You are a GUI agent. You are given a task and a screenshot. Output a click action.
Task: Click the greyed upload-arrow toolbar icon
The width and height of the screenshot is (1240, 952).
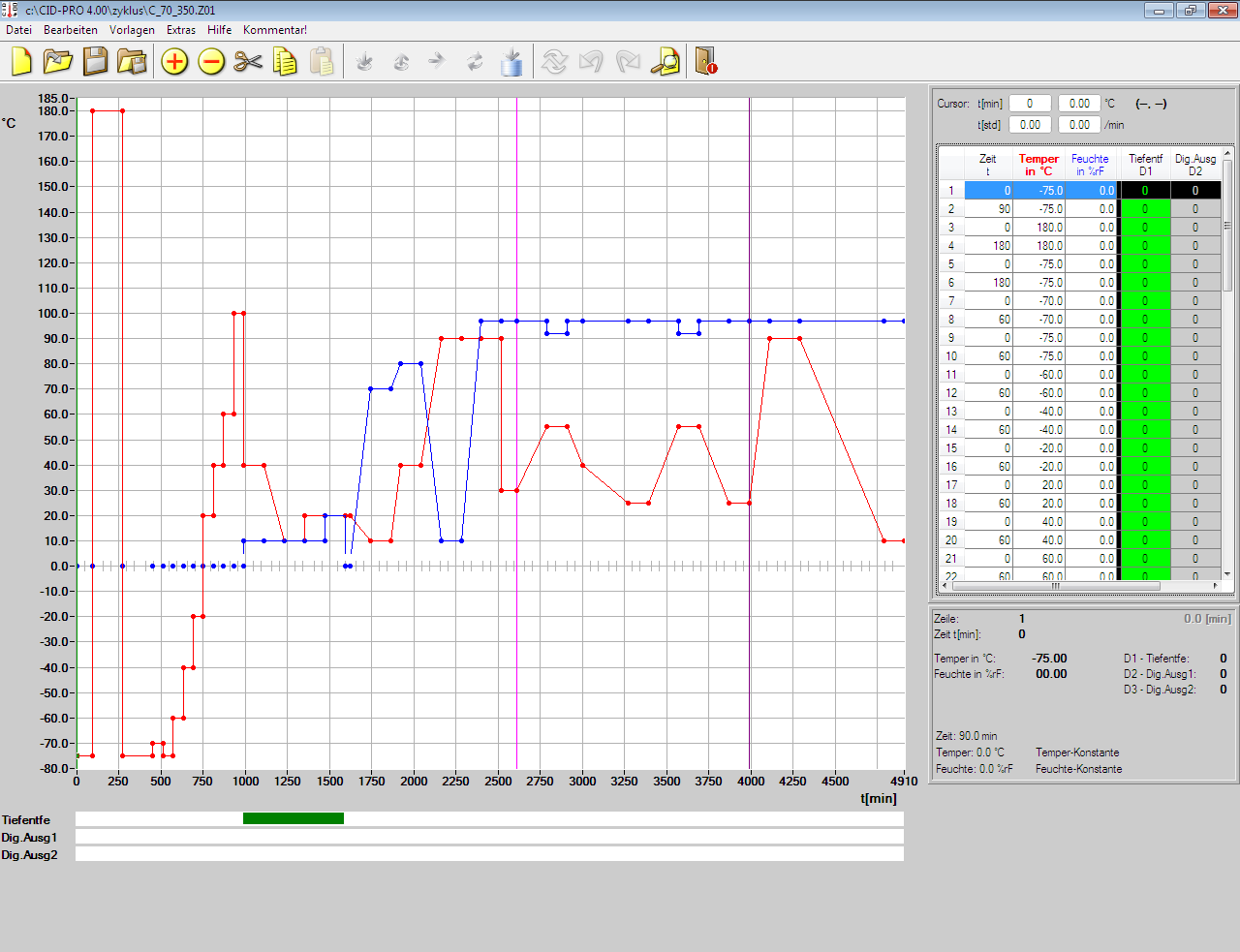coord(401,62)
